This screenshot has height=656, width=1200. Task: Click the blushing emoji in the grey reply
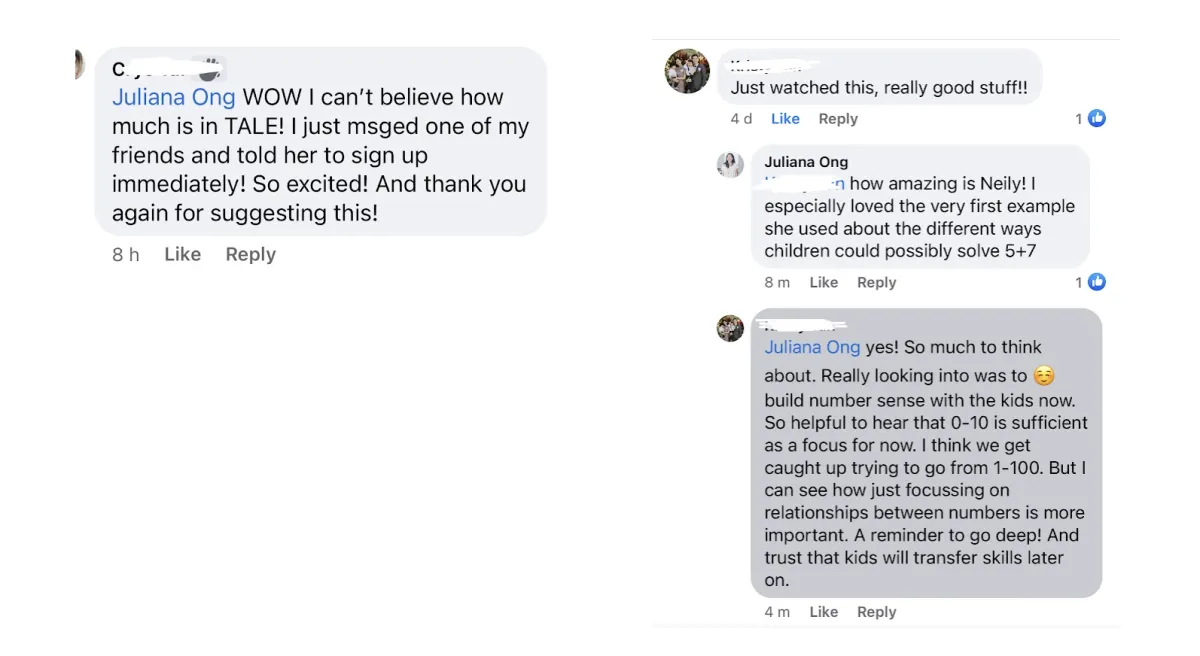coord(1044,376)
